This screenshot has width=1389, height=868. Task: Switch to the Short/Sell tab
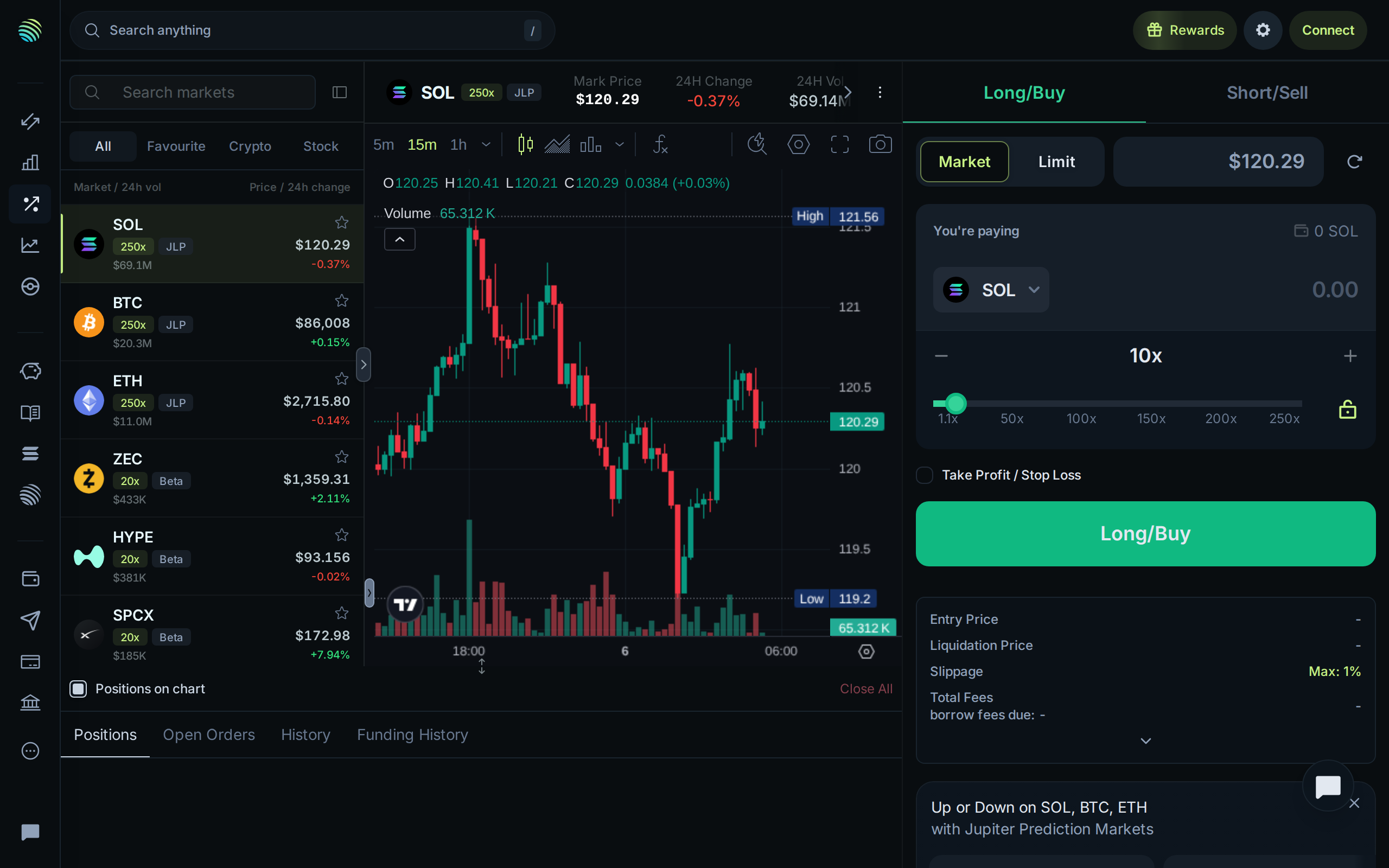tap(1267, 92)
